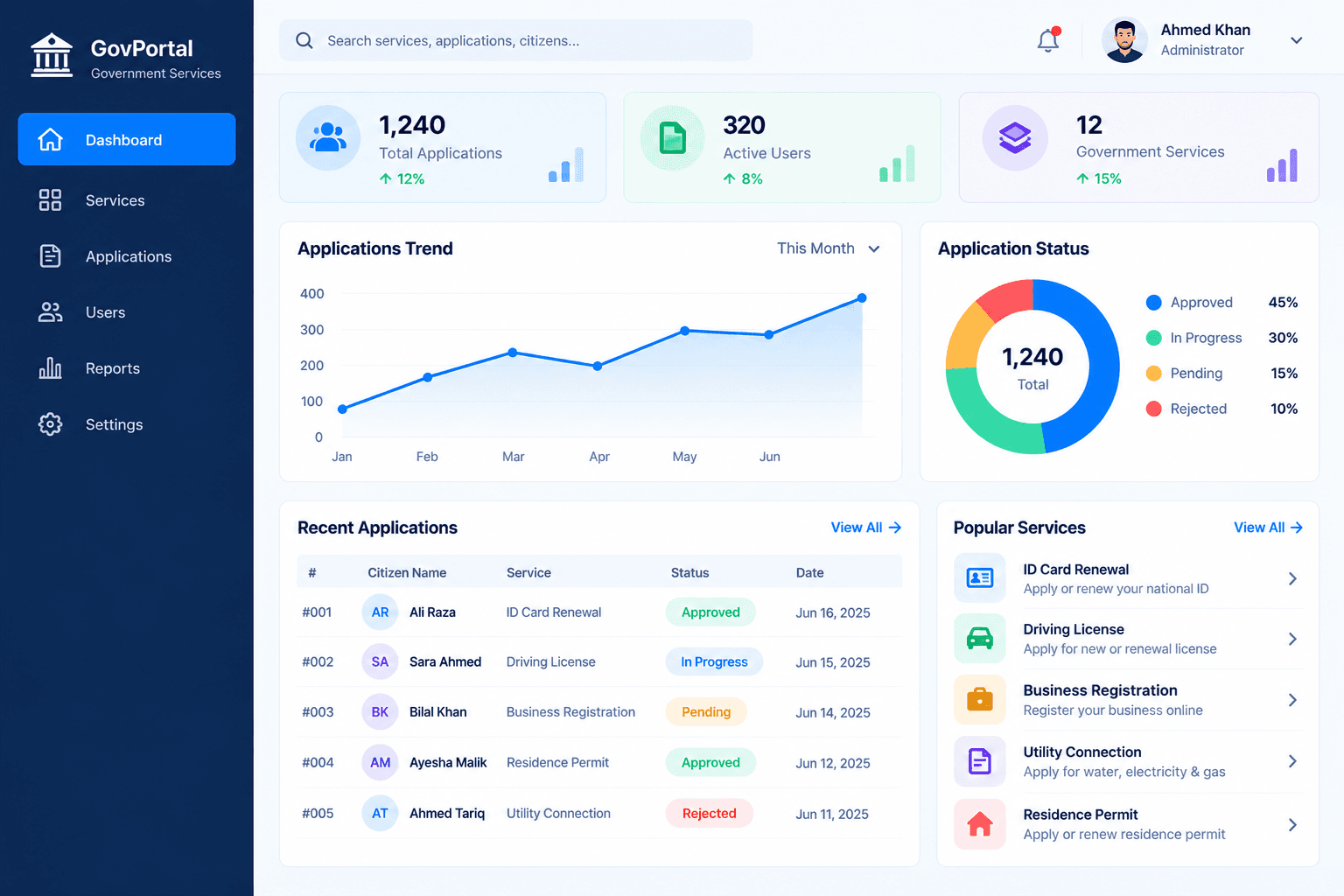The height and width of the screenshot is (896, 1344).
Task: Click the Citizen Name column header
Action: (407, 573)
